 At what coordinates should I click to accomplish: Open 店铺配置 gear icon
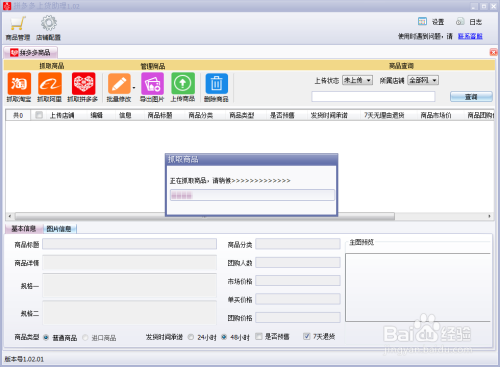(49, 23)
